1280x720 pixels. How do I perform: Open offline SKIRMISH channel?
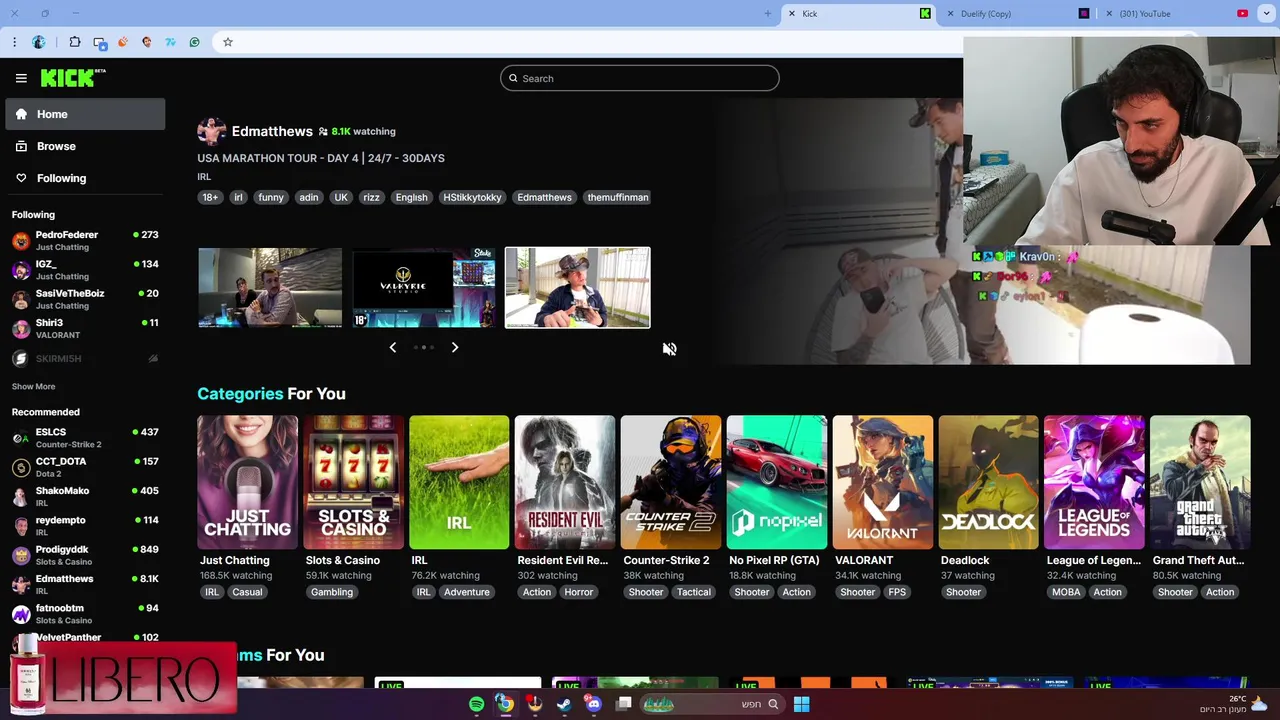pyautogui.click(x=85, y=358)
